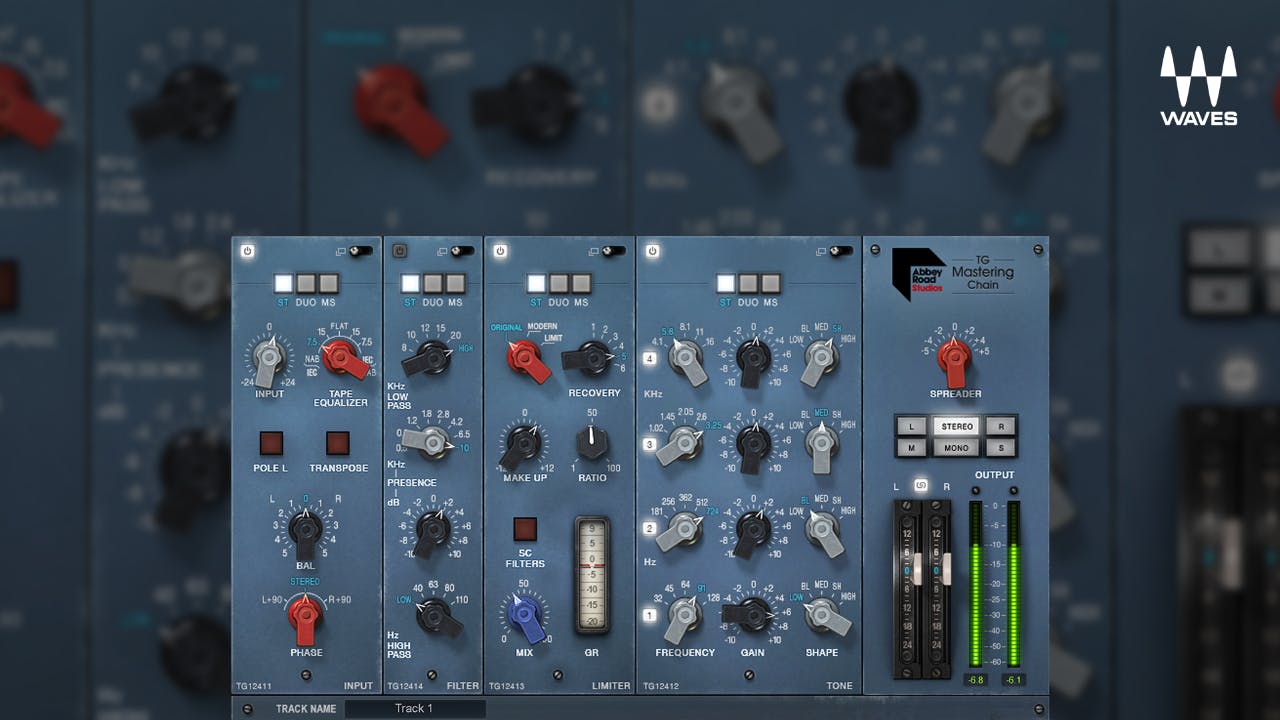
Task: Select MS mode in the Limiter module
Action: (581, 283)
